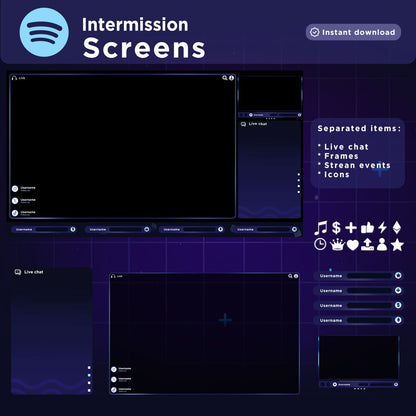416x416 pixels.
Task: Click the round blue Spotify-style logo
Action: coord(44,32)
